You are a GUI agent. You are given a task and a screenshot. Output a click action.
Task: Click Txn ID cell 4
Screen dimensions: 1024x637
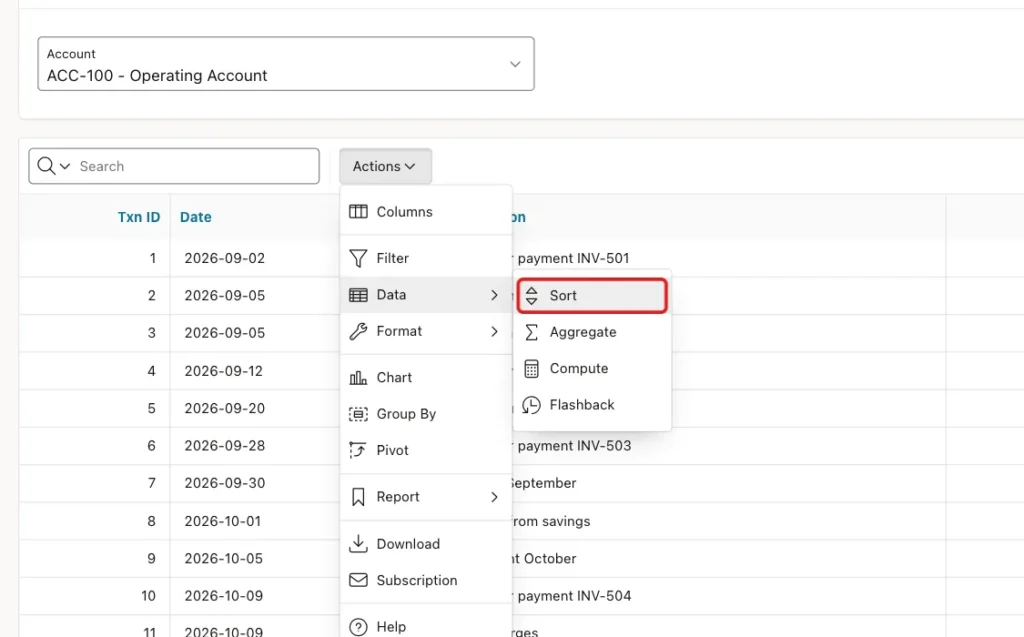(152, 371)
